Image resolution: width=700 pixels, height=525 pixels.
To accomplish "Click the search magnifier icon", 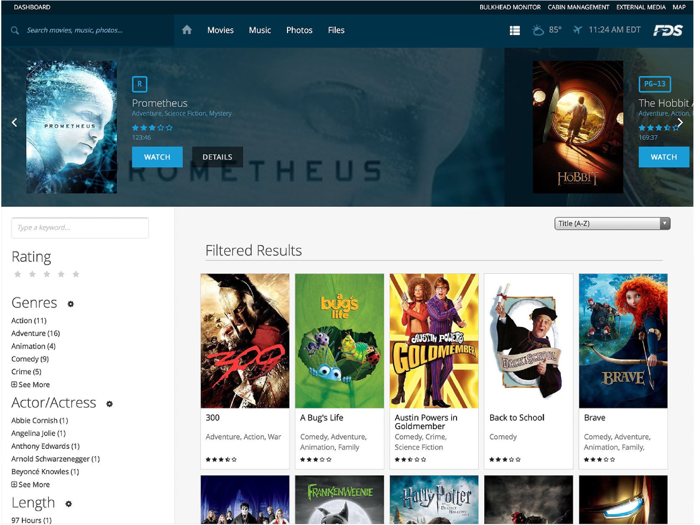I will pos(15,30).
